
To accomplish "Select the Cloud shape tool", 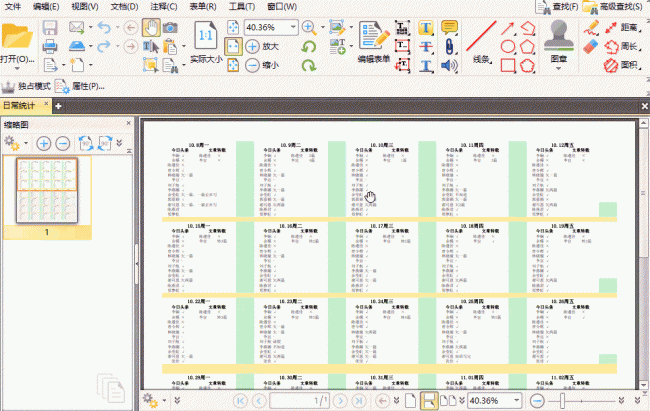I will (x=527, y=65).
